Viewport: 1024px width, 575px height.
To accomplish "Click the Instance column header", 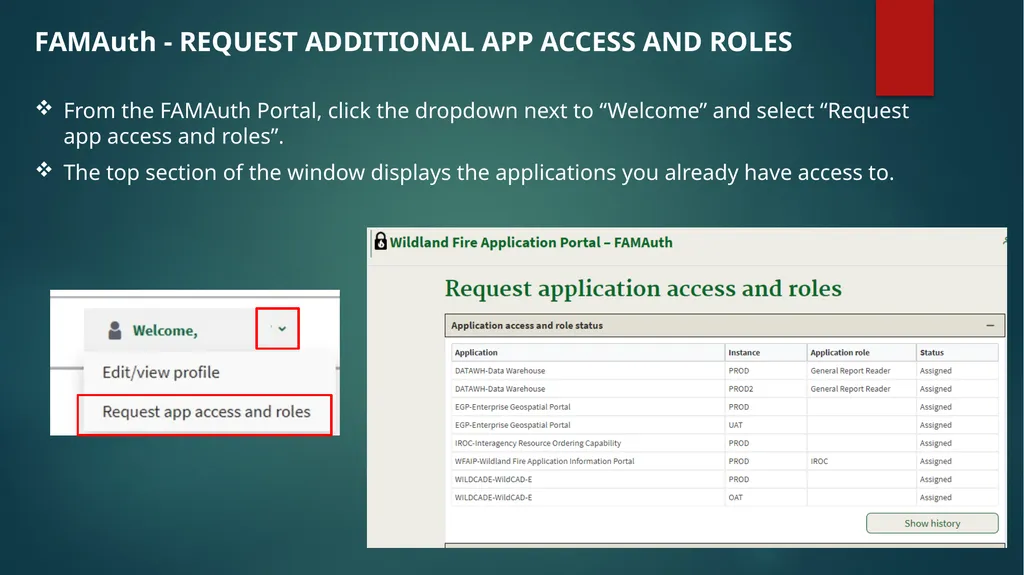I will (744, 352).
